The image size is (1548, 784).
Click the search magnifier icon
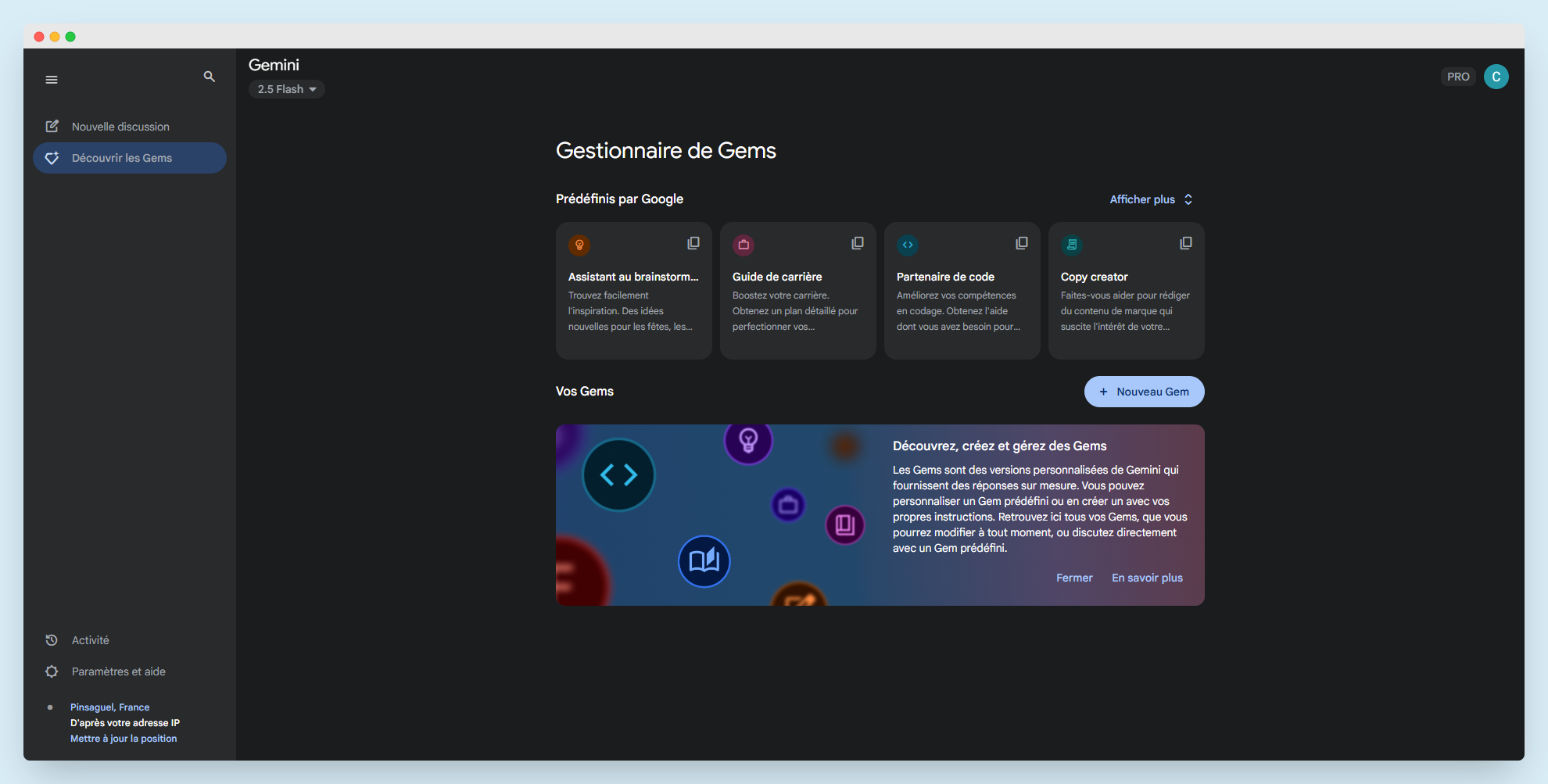[x=209, y=77]
